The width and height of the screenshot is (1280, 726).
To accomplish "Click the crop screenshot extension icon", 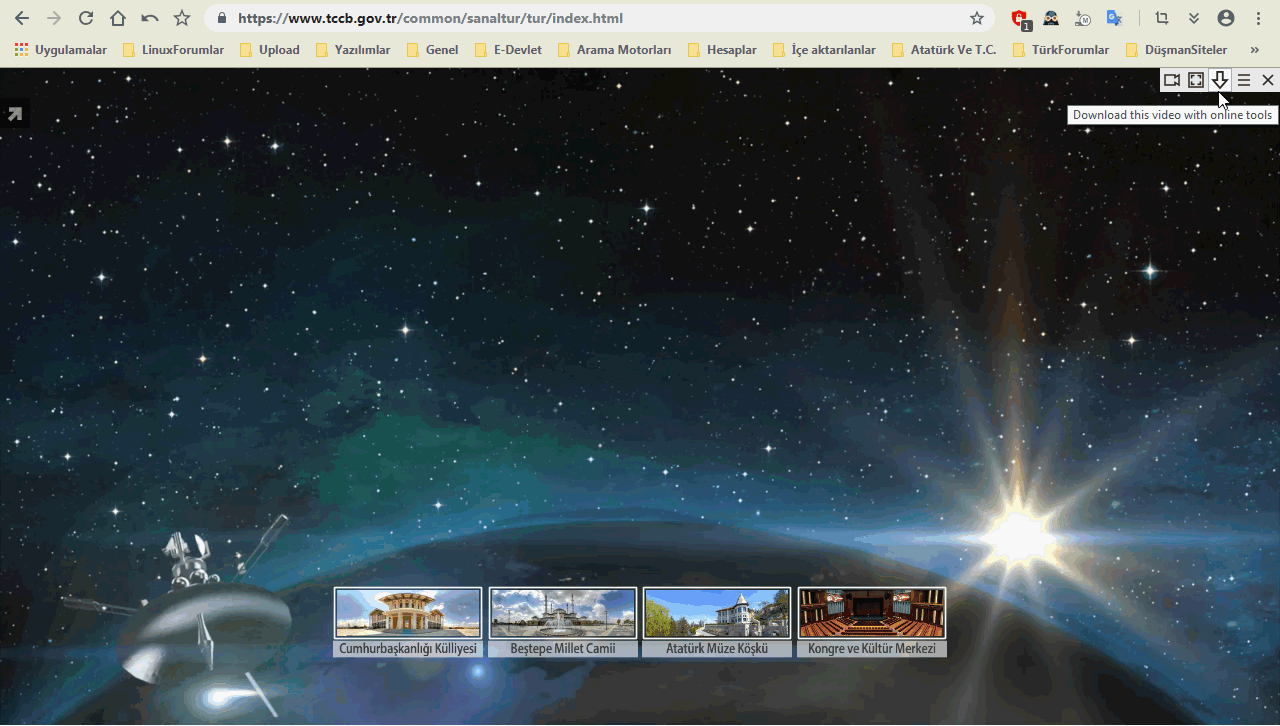I will (1162, 18).
